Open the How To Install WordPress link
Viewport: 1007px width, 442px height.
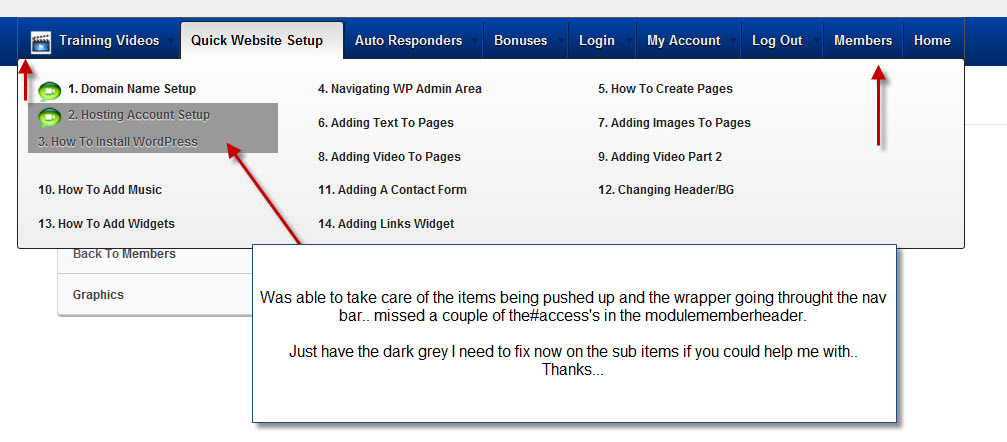click(x=118, y=142)
